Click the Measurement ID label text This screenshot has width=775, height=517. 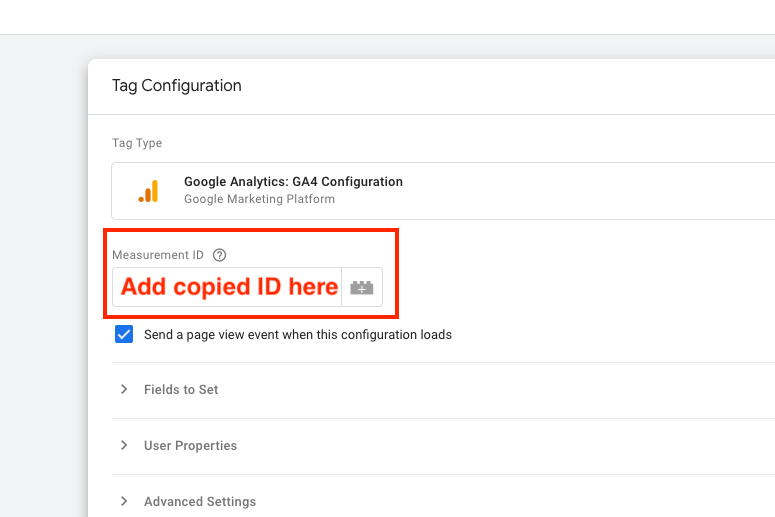[158, 255]
